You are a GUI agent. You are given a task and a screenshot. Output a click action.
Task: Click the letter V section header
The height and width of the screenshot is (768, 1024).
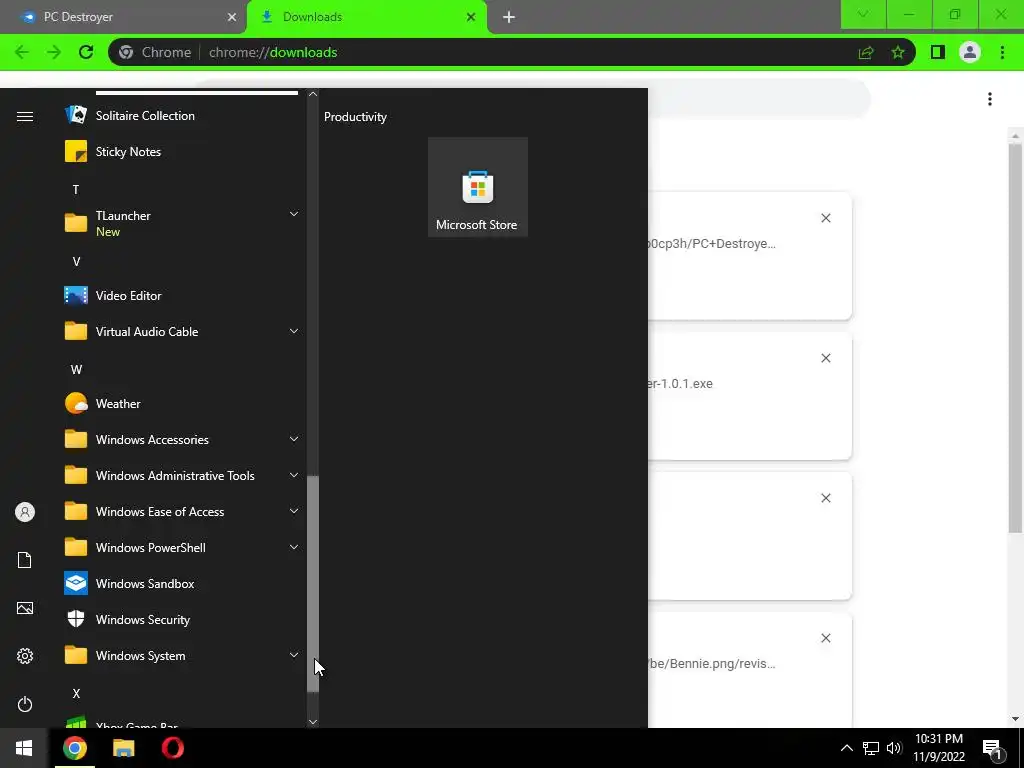76,262
